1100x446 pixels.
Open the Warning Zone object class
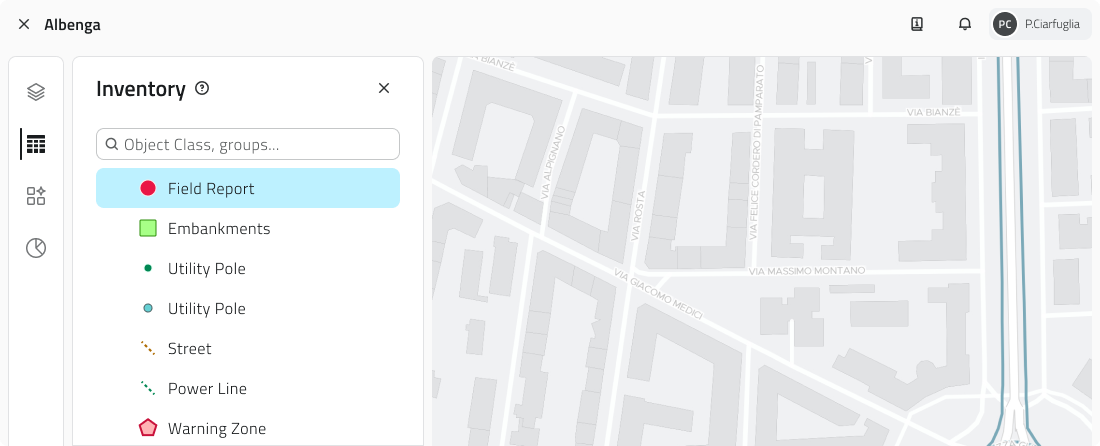[x=216, y=428]
